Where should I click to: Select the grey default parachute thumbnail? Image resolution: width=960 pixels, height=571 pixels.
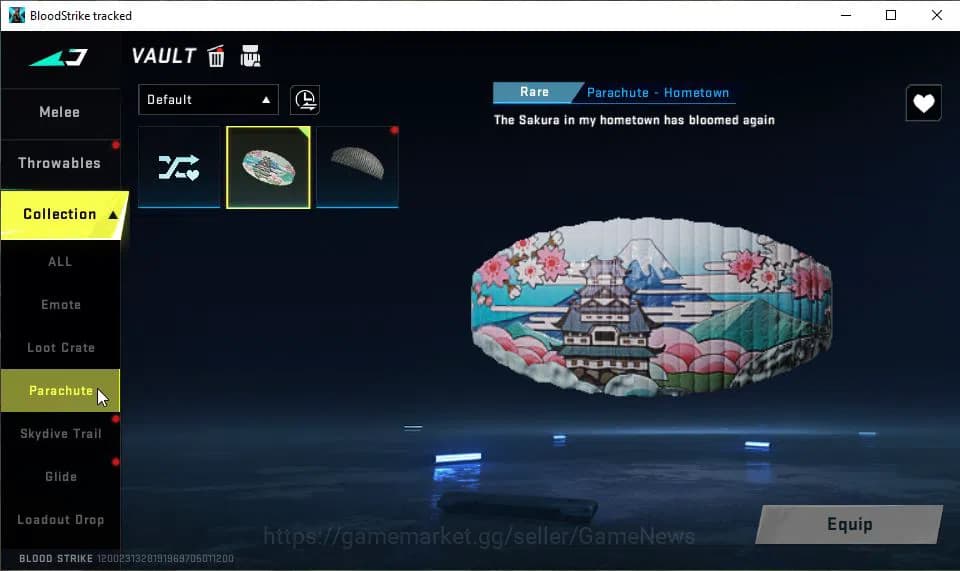click(358, 167)
